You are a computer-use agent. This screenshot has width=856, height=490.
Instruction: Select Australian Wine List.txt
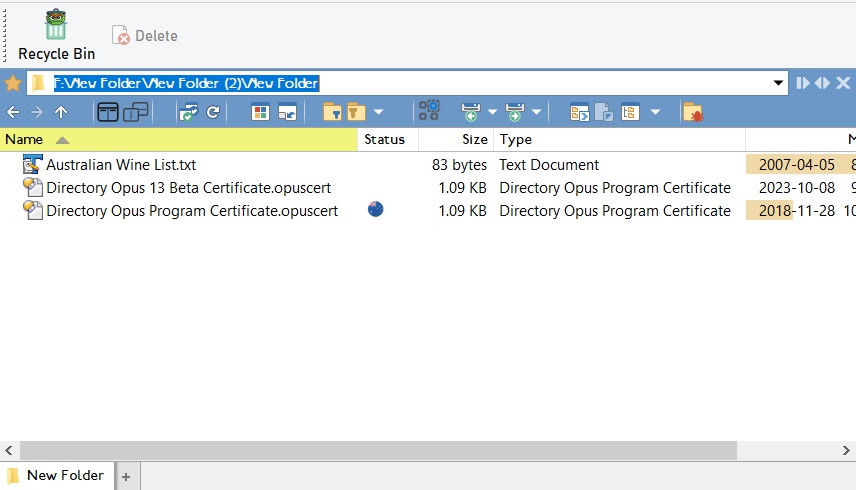click(121, 165)
